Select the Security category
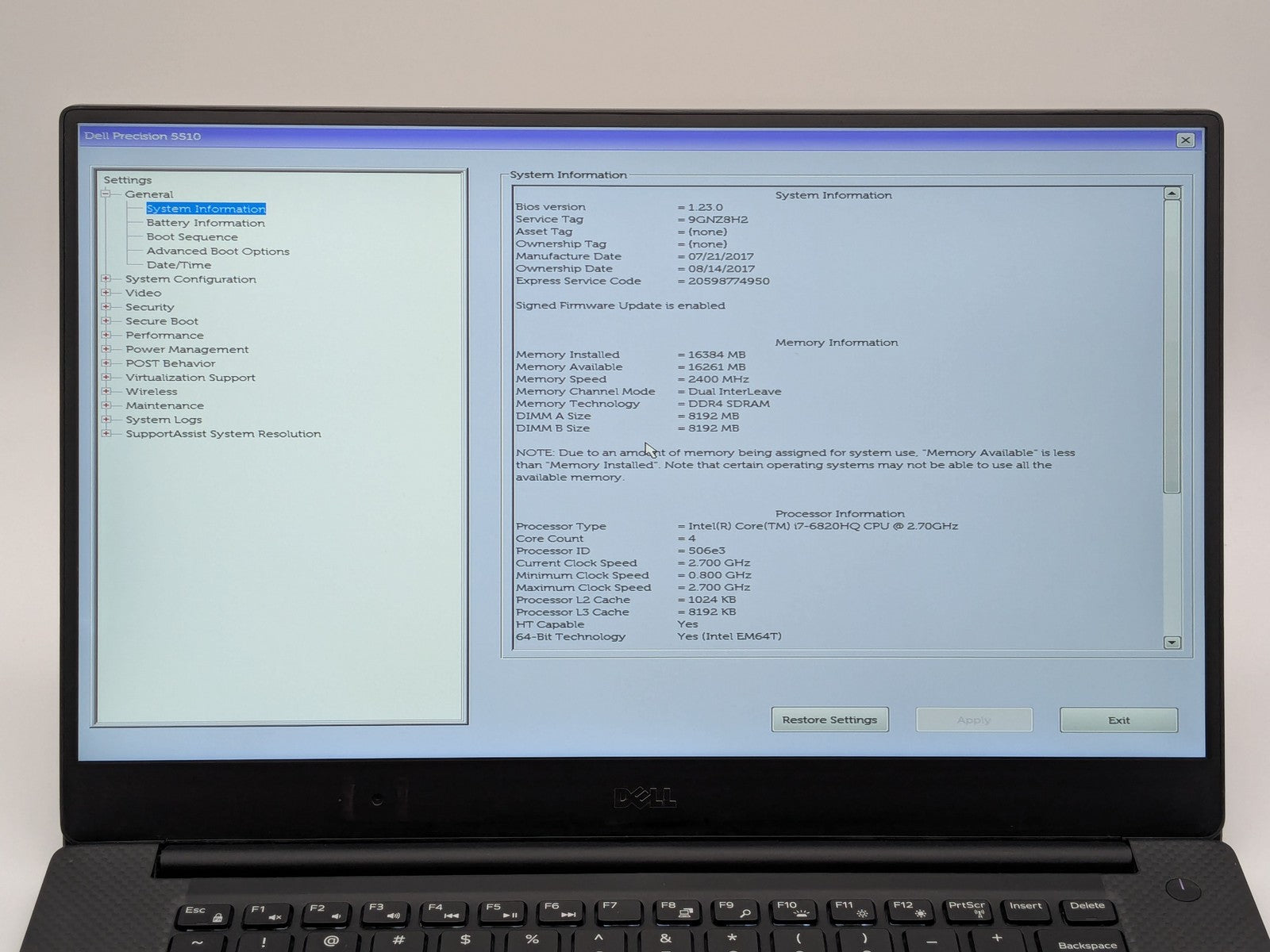Screen dimensions: 1270x952 [x=150, y=307]
